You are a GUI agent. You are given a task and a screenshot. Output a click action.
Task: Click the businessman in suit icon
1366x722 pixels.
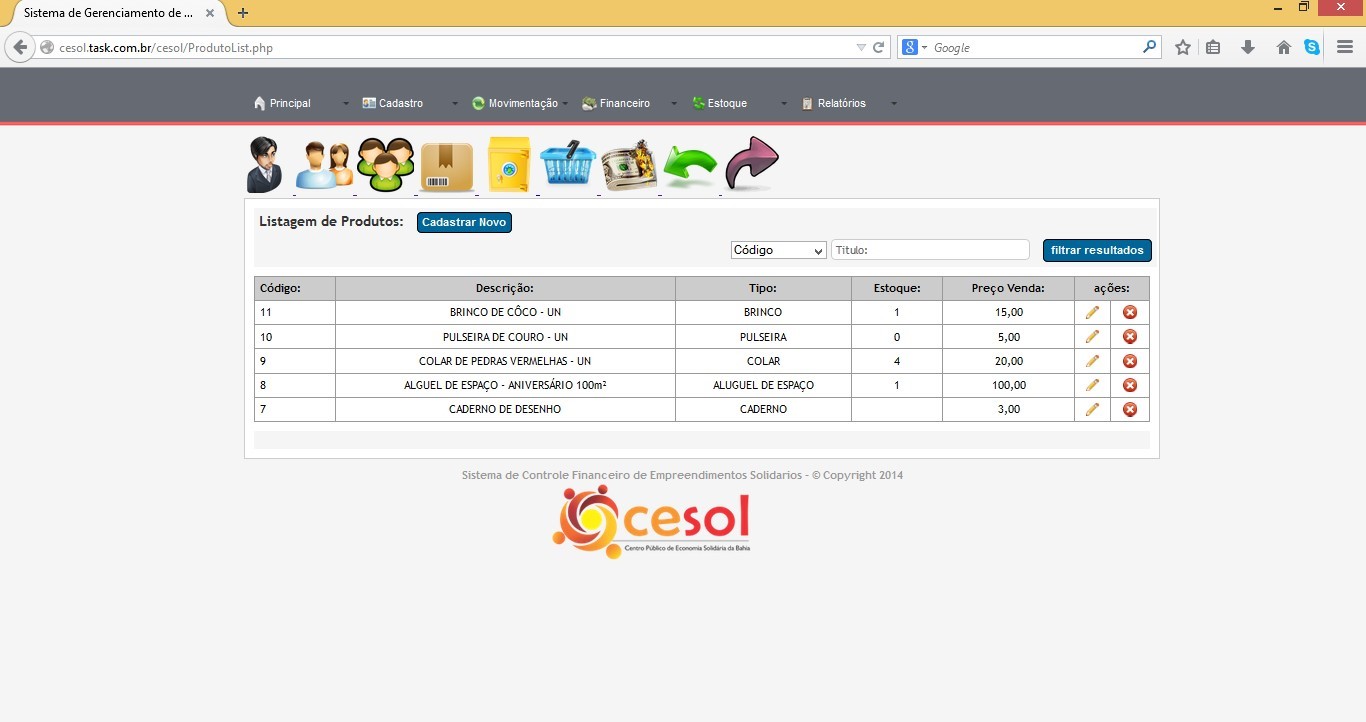click(x=265, y=165)
